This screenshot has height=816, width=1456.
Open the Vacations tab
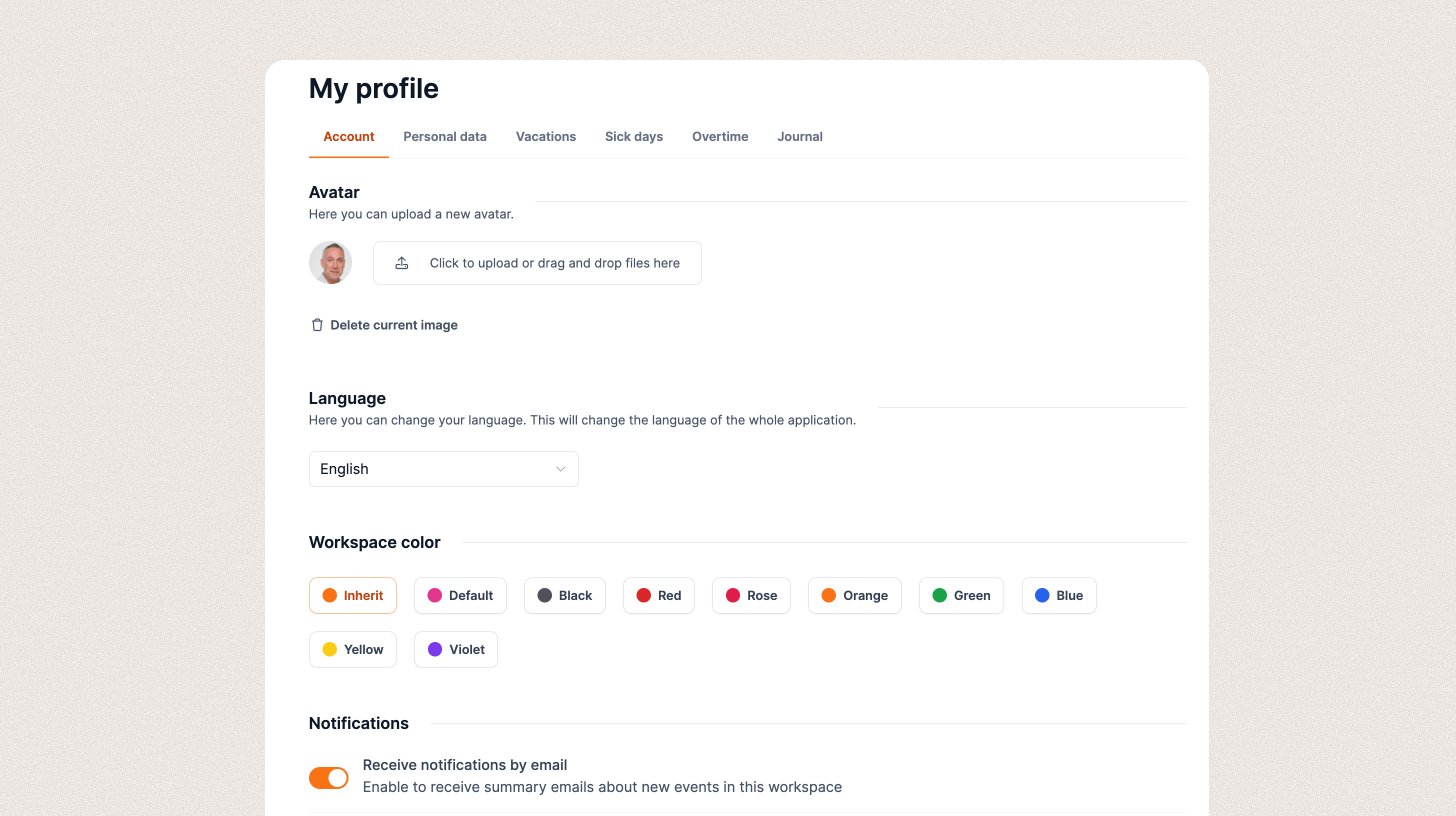[x=546, y=137]
